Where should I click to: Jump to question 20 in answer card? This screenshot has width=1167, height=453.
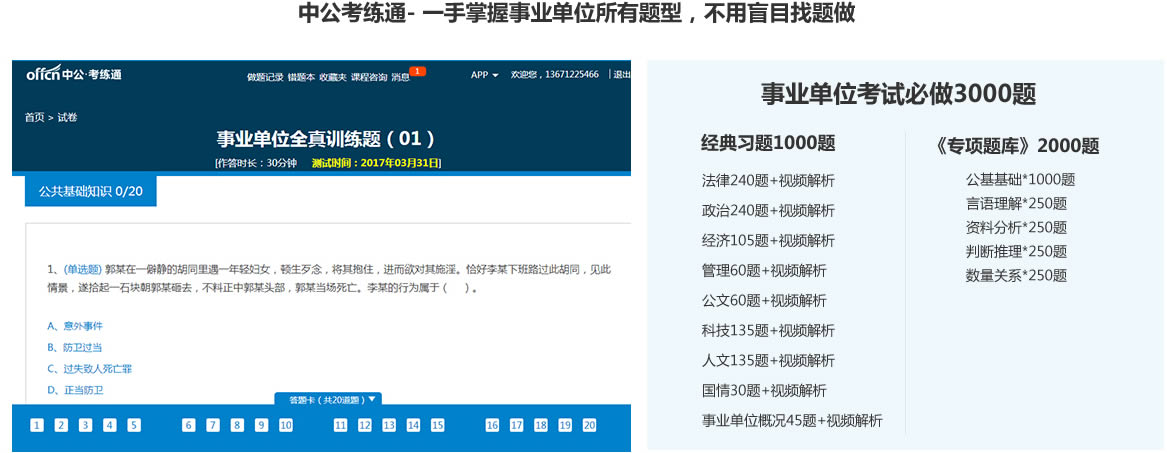(589, 425)
